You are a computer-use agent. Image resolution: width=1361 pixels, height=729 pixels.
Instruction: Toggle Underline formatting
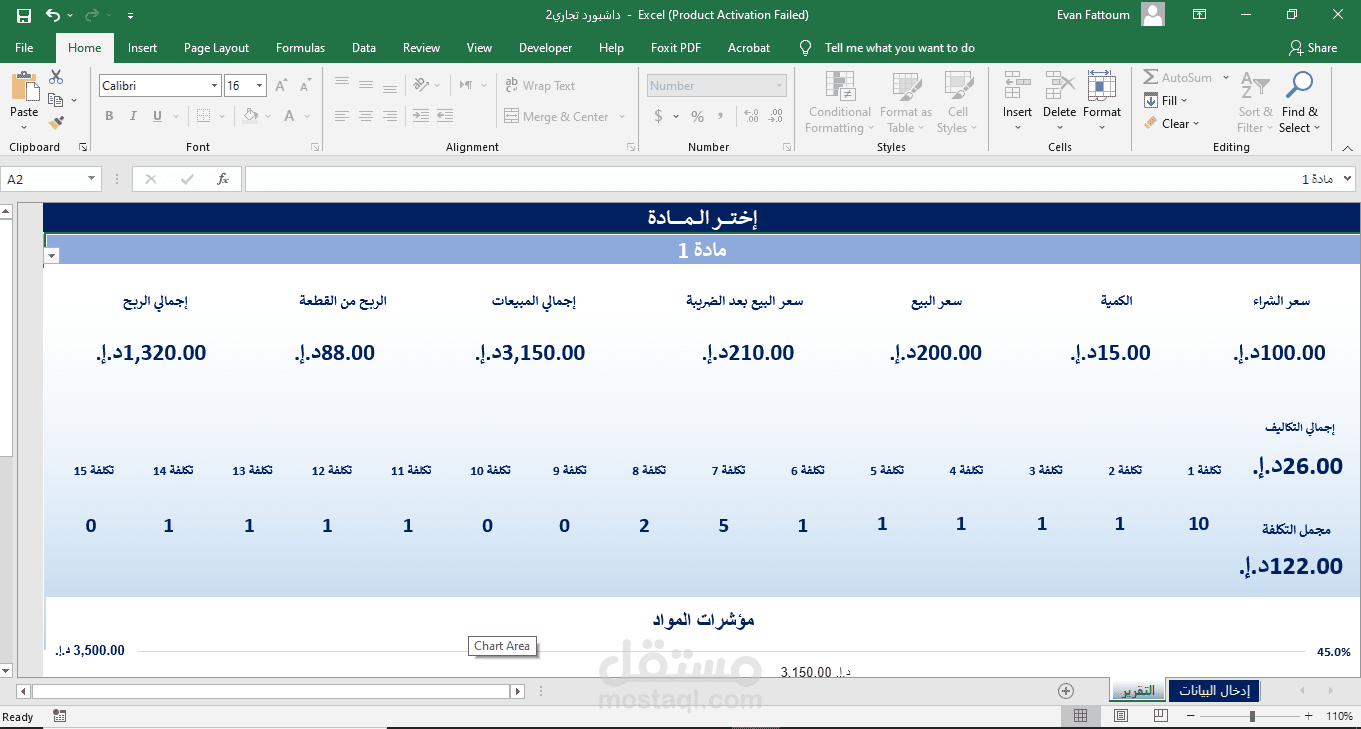[x=157, y=117]
